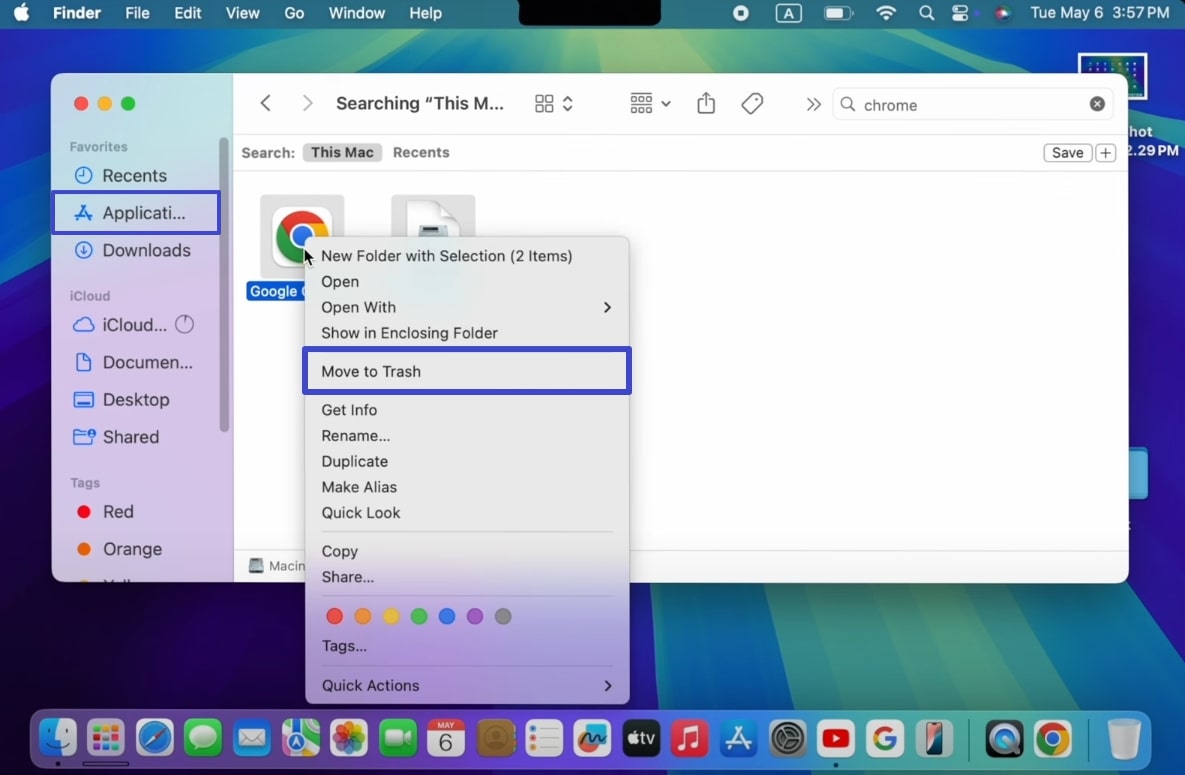Viewport: 1185px width, 775px height.
Task: Choose Quick Look from context menu
Action: click(x=466, y=513)
